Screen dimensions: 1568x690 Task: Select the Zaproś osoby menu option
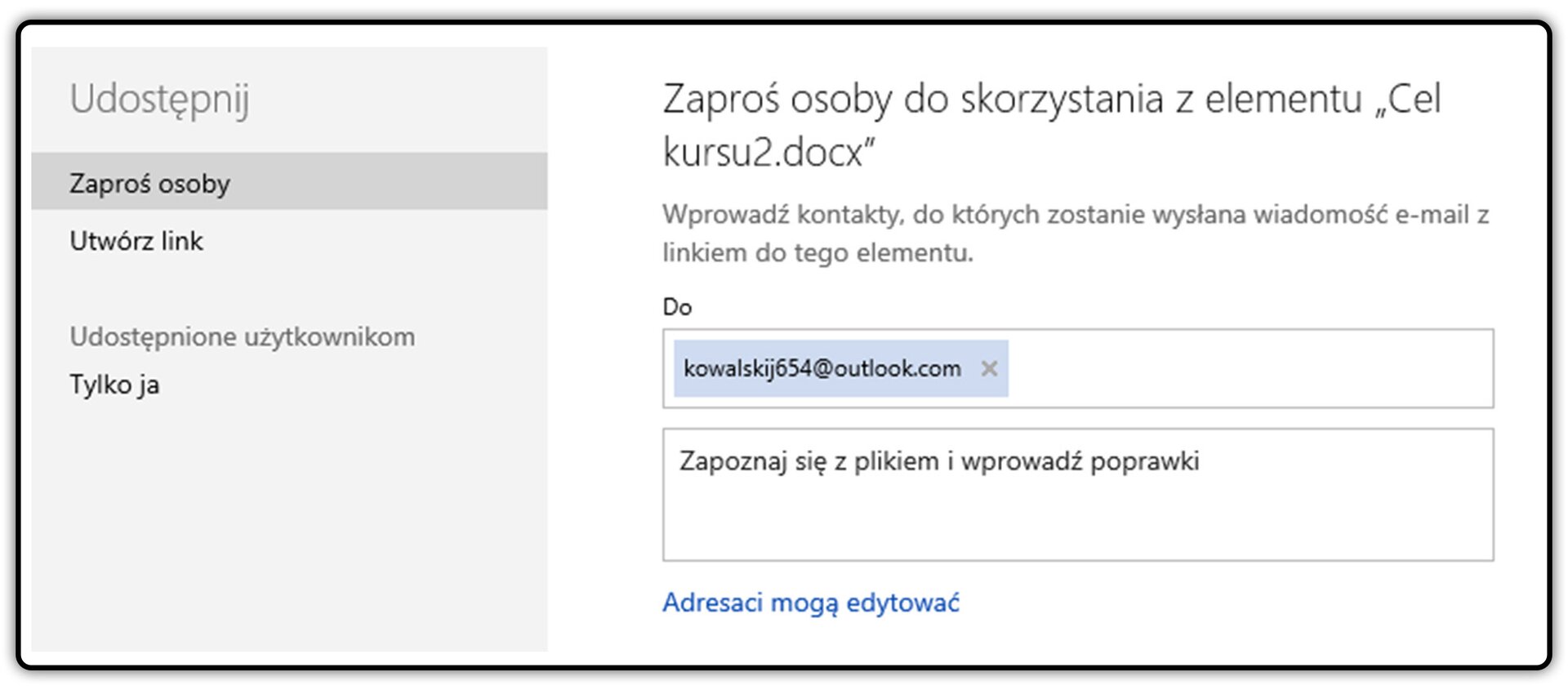(x=289, y=181)
